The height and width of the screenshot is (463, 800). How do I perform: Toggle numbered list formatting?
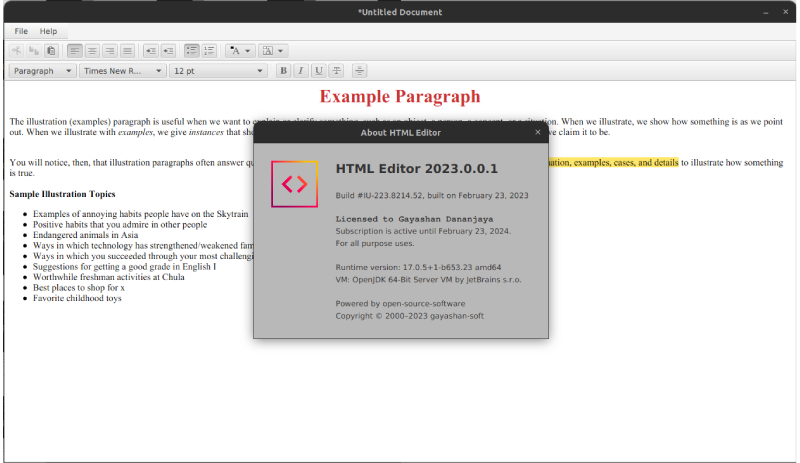click(x=209, y=50)
